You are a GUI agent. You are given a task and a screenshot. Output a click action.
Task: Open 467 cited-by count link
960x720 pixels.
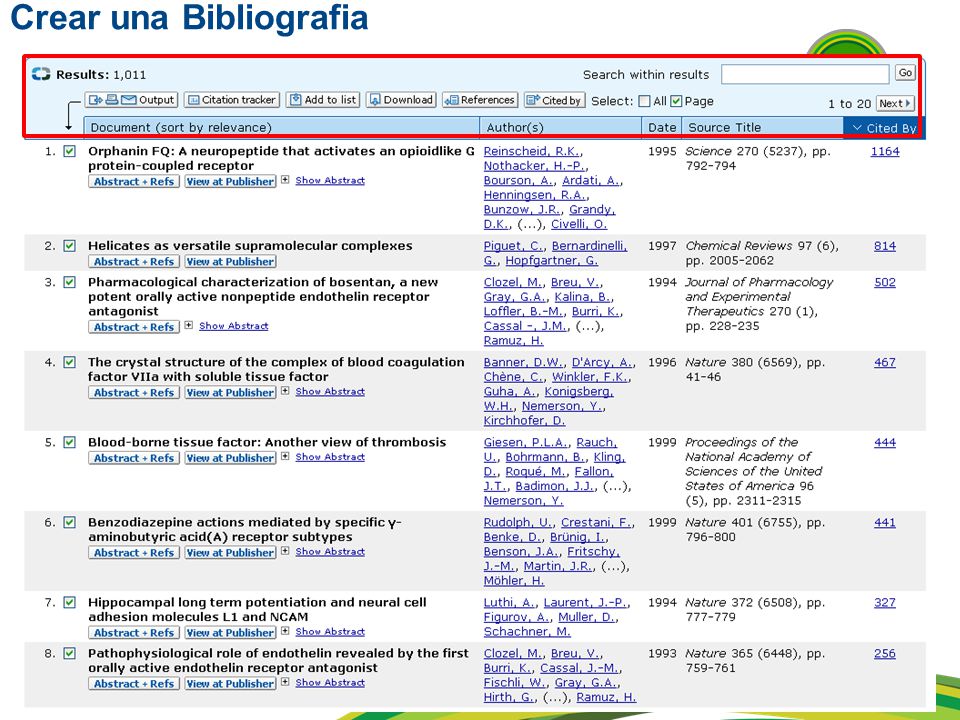(x=885, y=362)
